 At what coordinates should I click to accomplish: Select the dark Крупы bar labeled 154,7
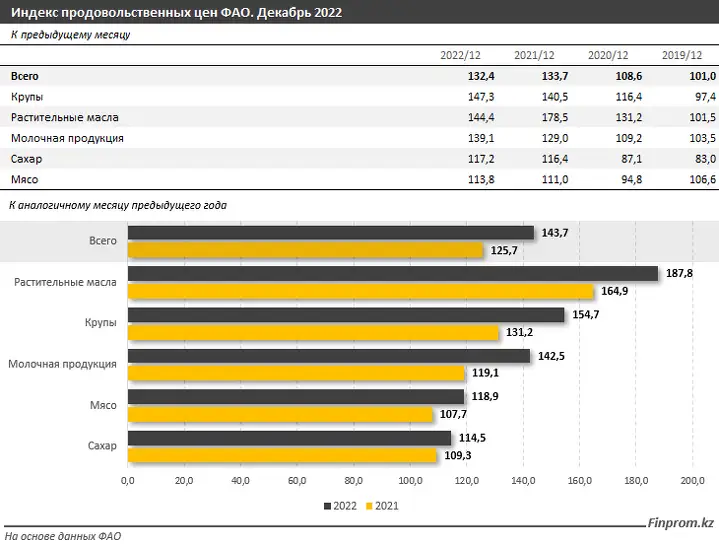346,314
